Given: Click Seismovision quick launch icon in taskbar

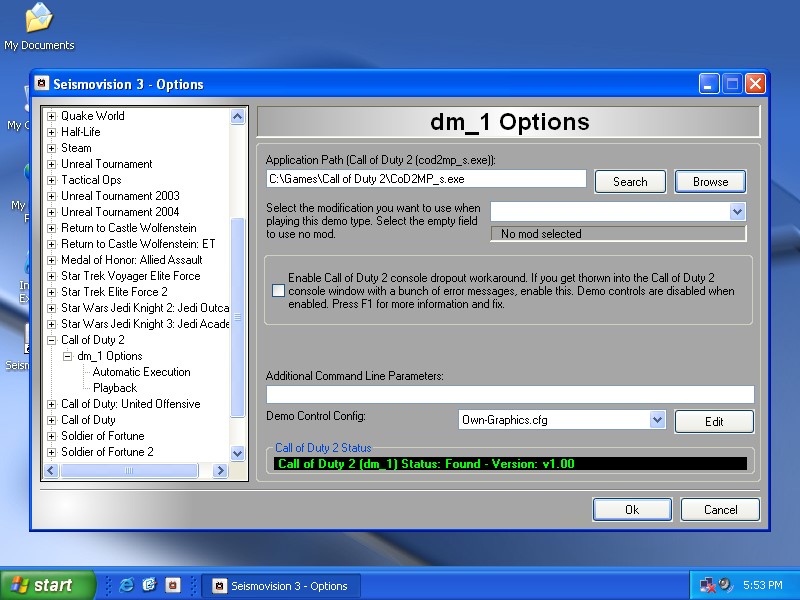Looking at the screenshot, I should point(172,586).
